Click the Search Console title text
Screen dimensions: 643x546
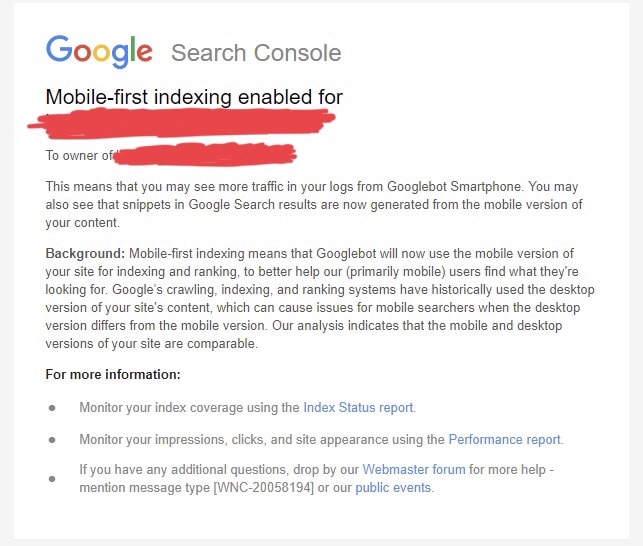pos(256,53)
